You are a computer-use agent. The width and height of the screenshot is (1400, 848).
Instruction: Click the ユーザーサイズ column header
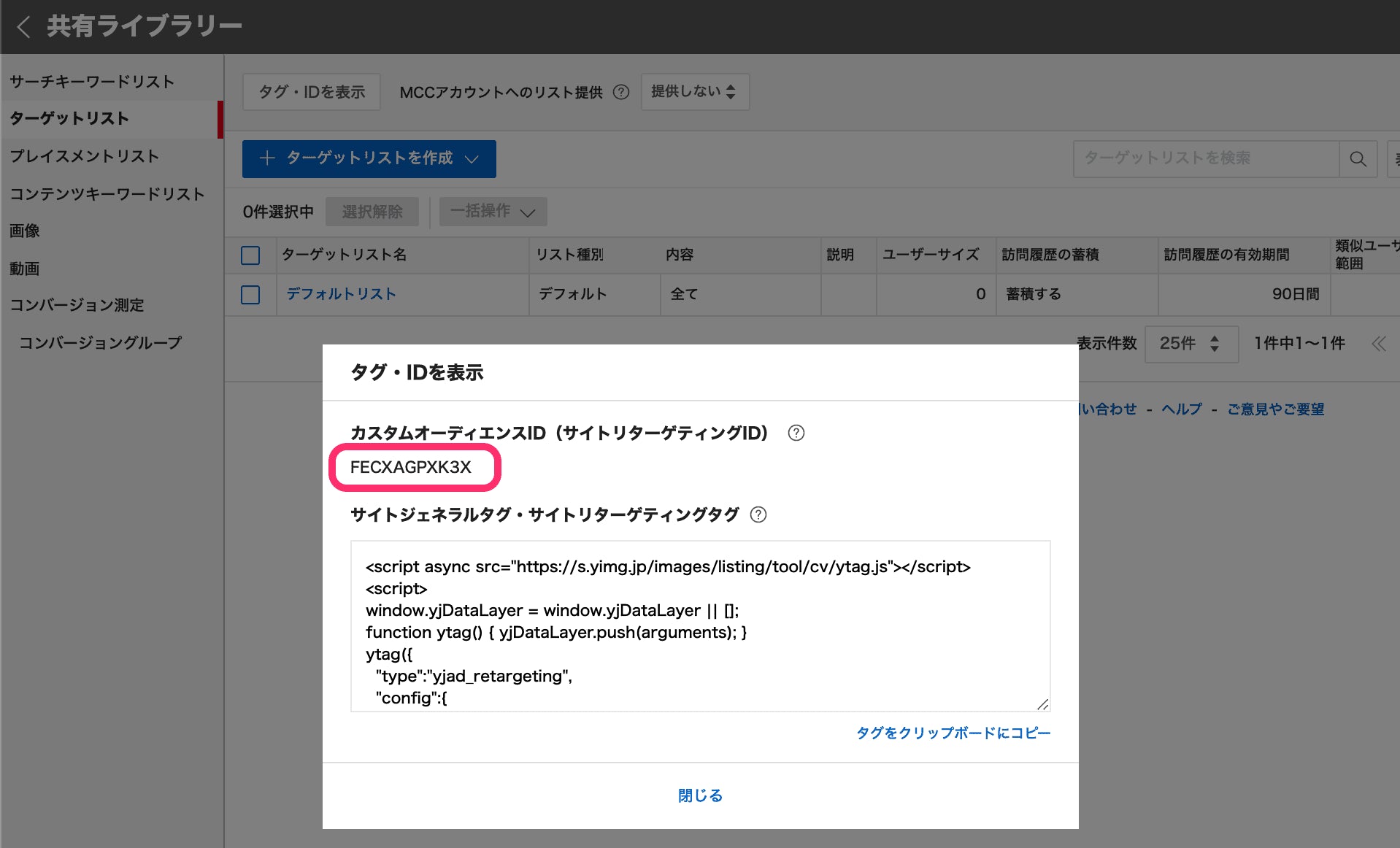point(931,255)
